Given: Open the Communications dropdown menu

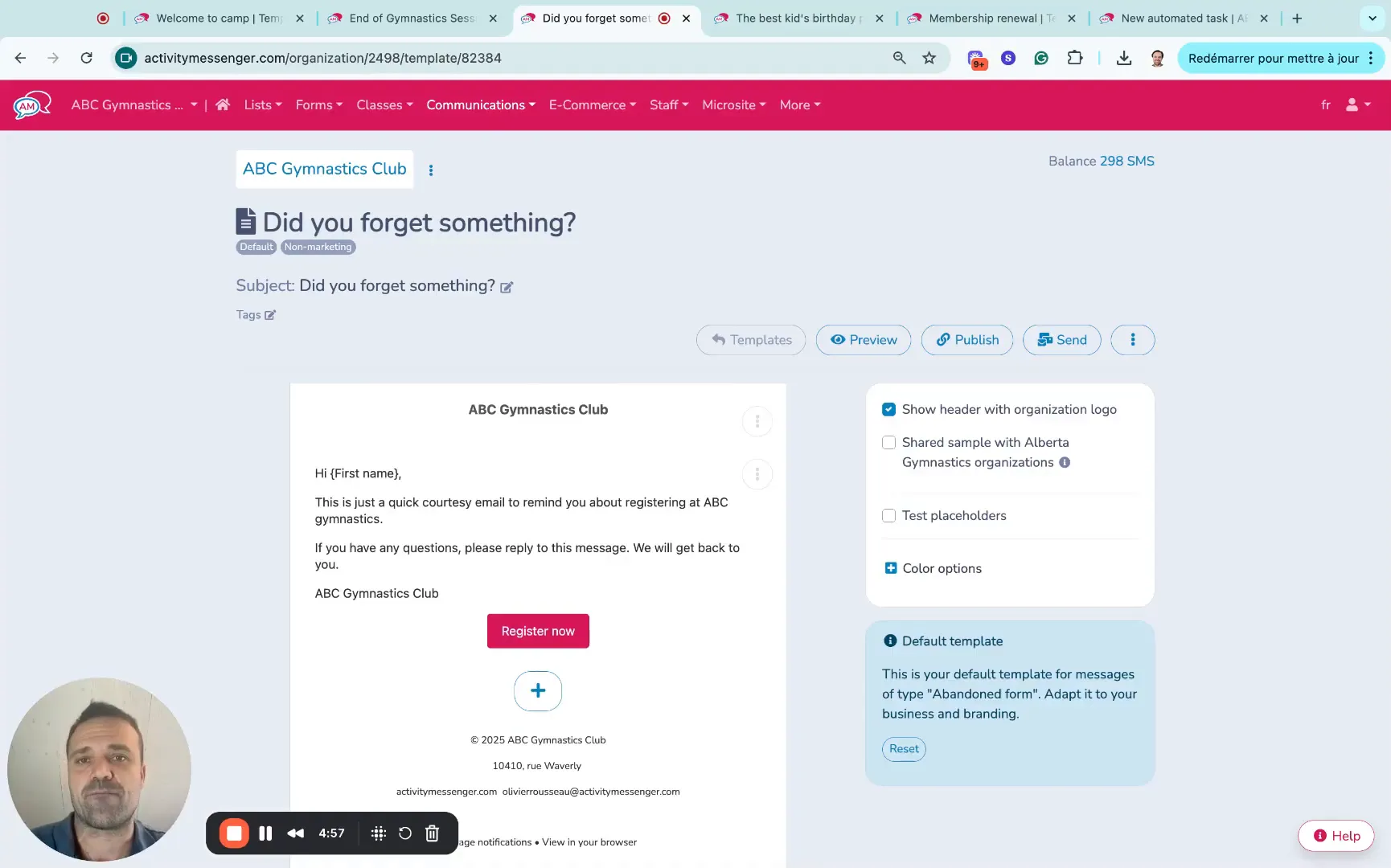Looking at the screenshot, I should tap(480, 104).
